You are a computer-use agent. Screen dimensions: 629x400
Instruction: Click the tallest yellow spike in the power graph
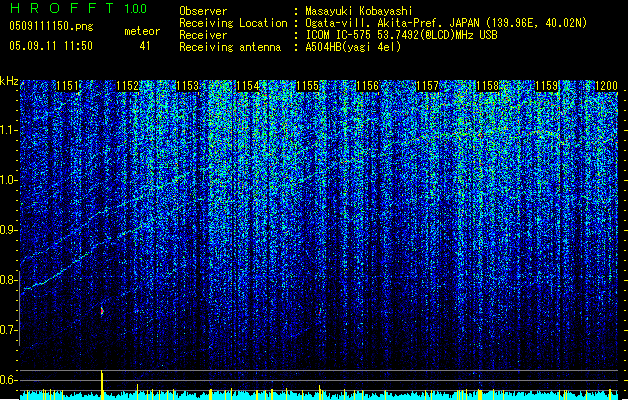click(x=102, y=385)
